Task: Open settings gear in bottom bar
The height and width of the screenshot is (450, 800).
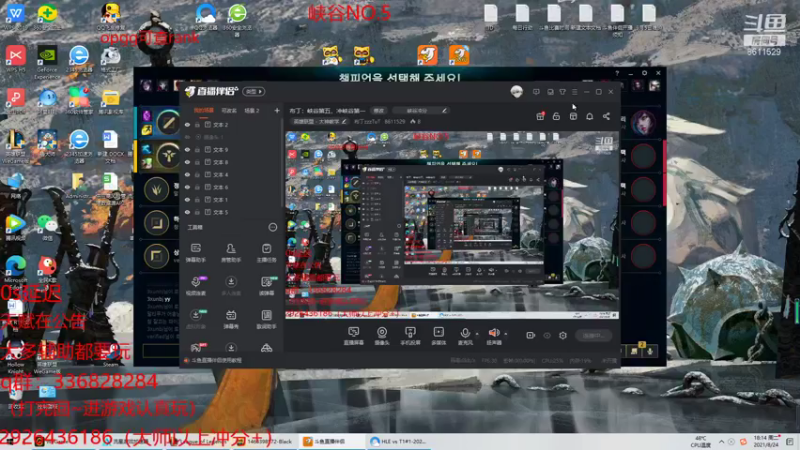Action: [563, 335]
